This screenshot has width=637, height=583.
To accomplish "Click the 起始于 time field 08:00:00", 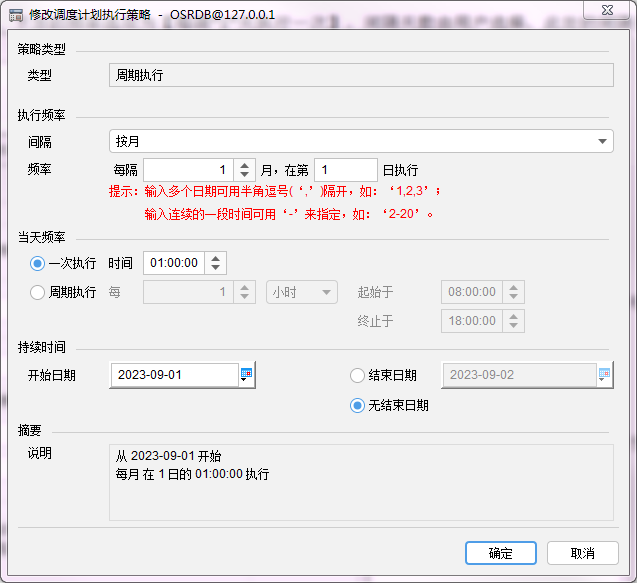I will point(472,292).
